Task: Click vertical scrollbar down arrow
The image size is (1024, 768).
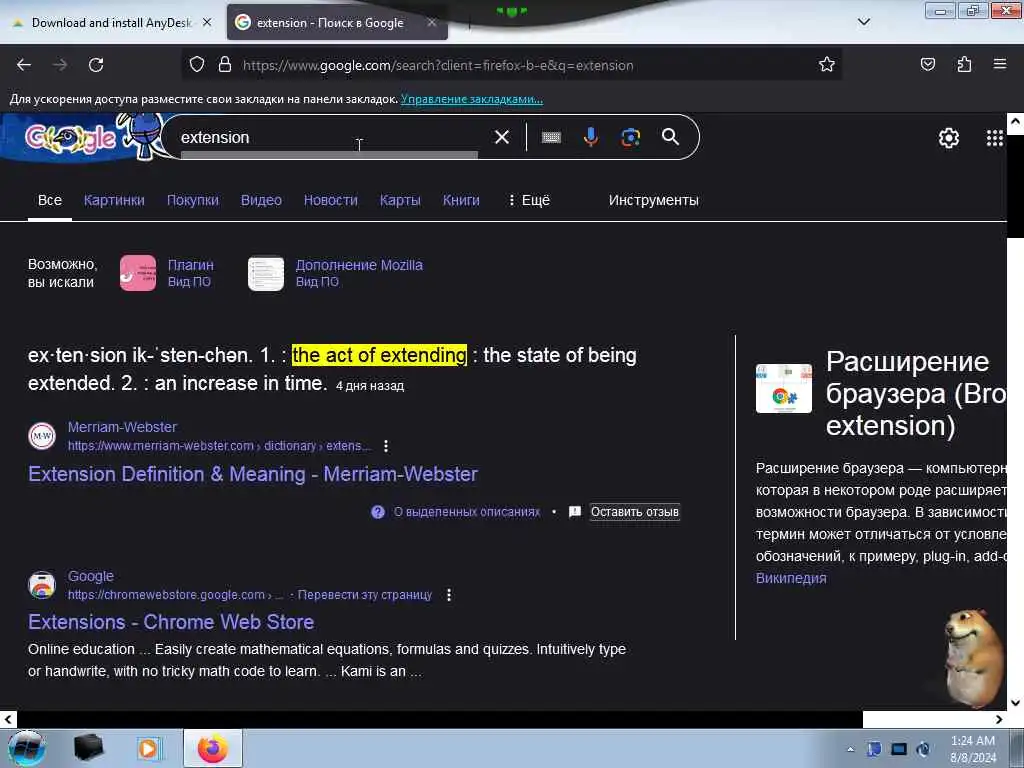Action: coord(1015,703)
